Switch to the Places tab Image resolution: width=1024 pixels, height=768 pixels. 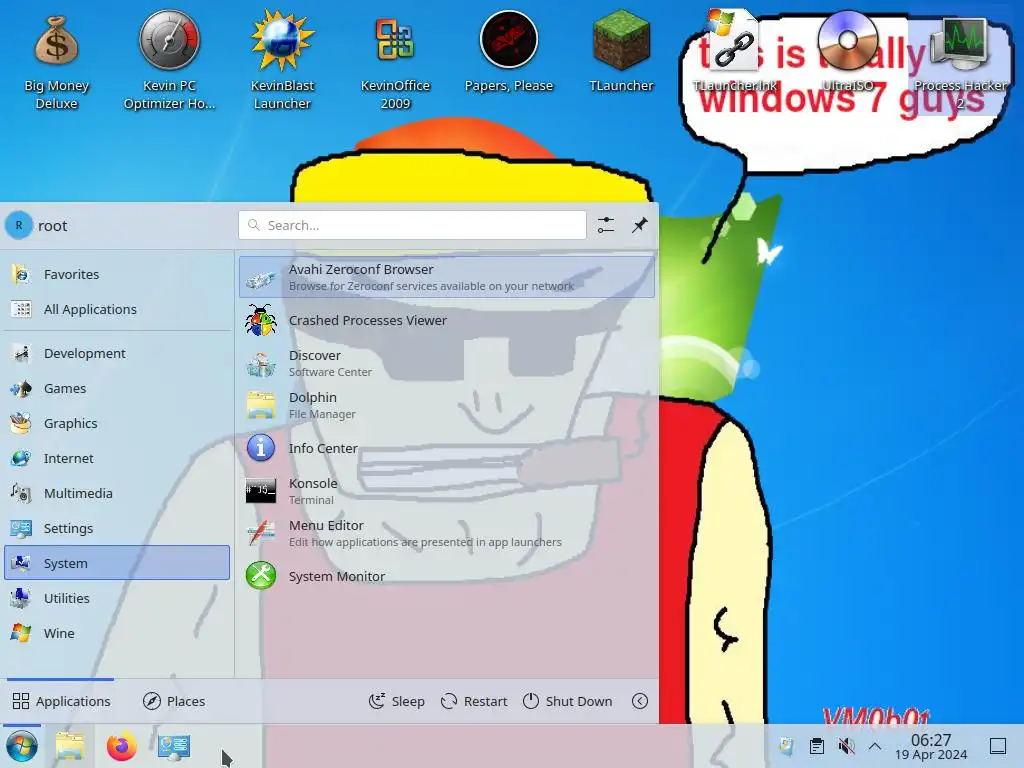tap(174, 701)
